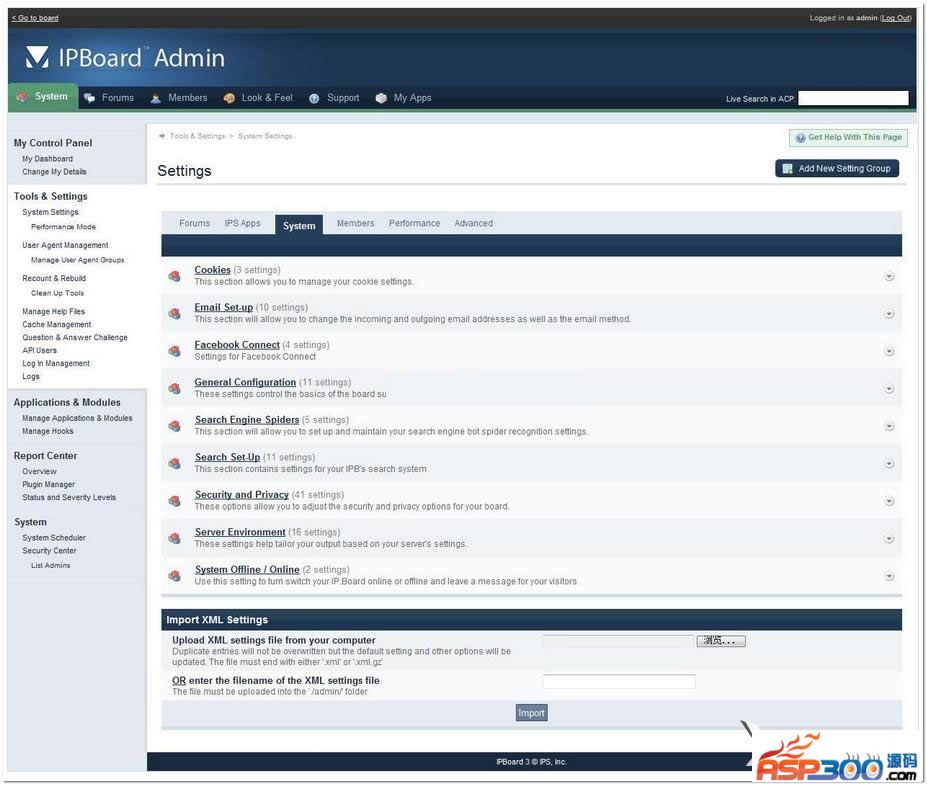The height and width of the screenshot is (785, 927).
Task: Switch to the Members settings tab
Action: (x=355, y=223)
